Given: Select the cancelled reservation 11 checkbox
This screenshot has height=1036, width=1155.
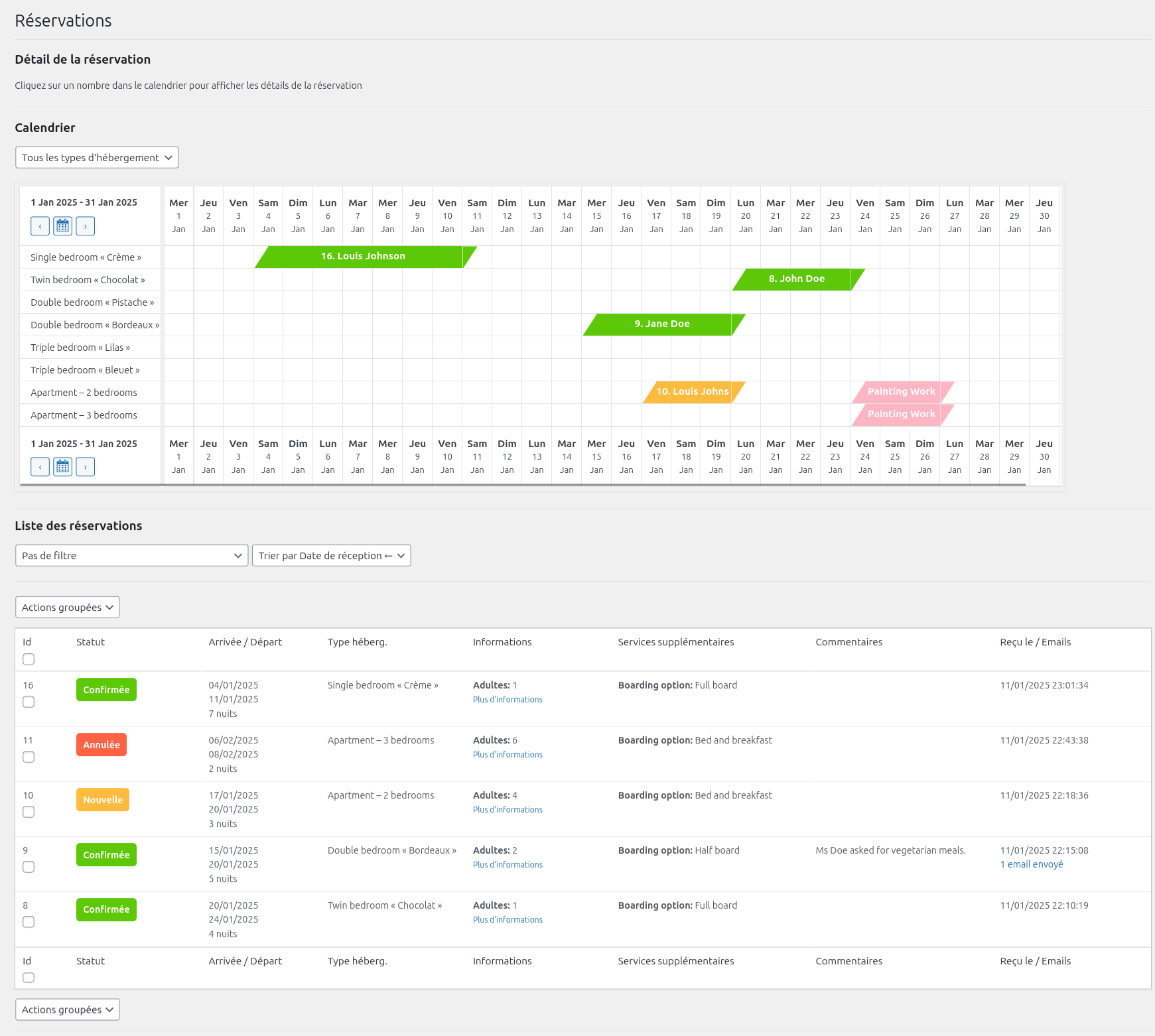Looking at the screenshot, I should click(x=29, y=757).
